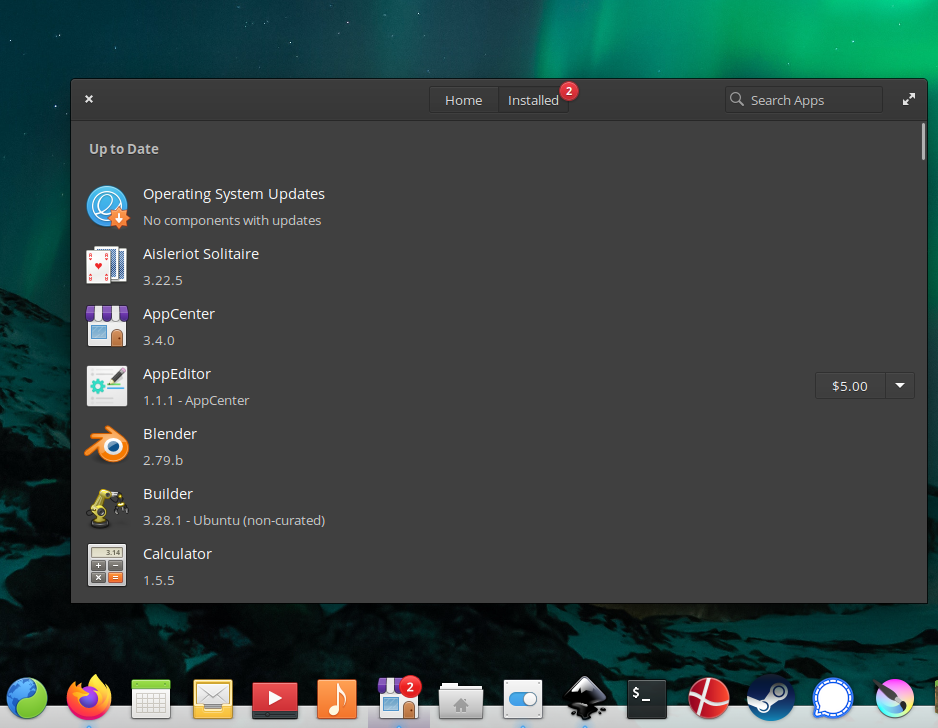This screenshot has height=728, width=938.
Task: Click the "2.79.b" Blender version text
Action: point(163,461)
